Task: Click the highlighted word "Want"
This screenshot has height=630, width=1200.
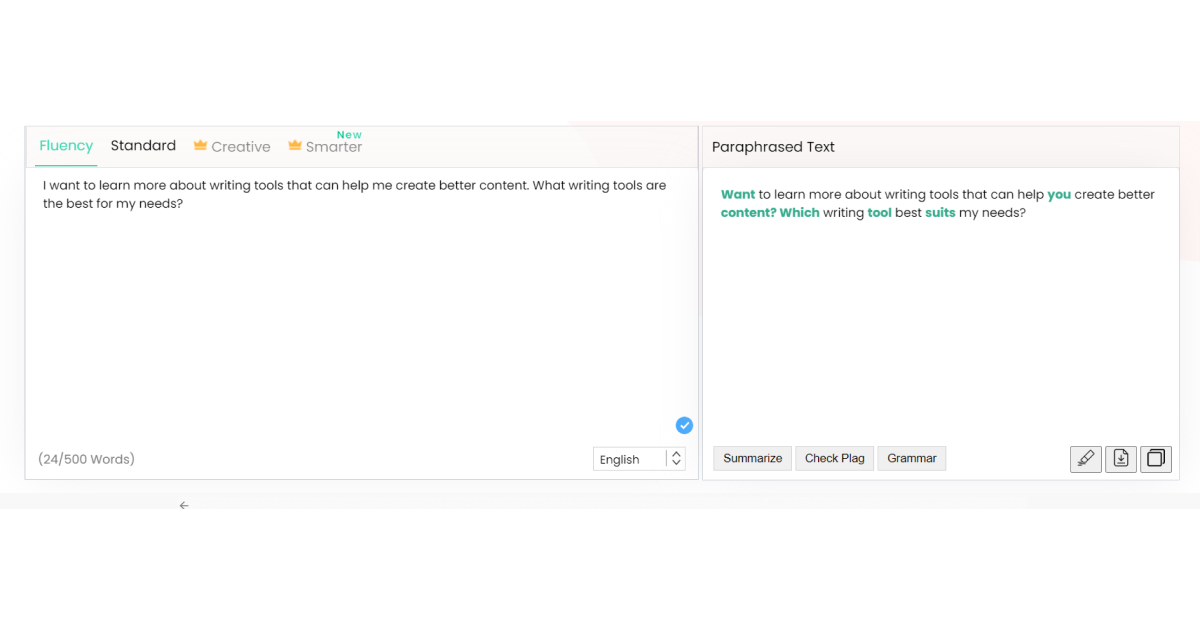Action: 738,195
